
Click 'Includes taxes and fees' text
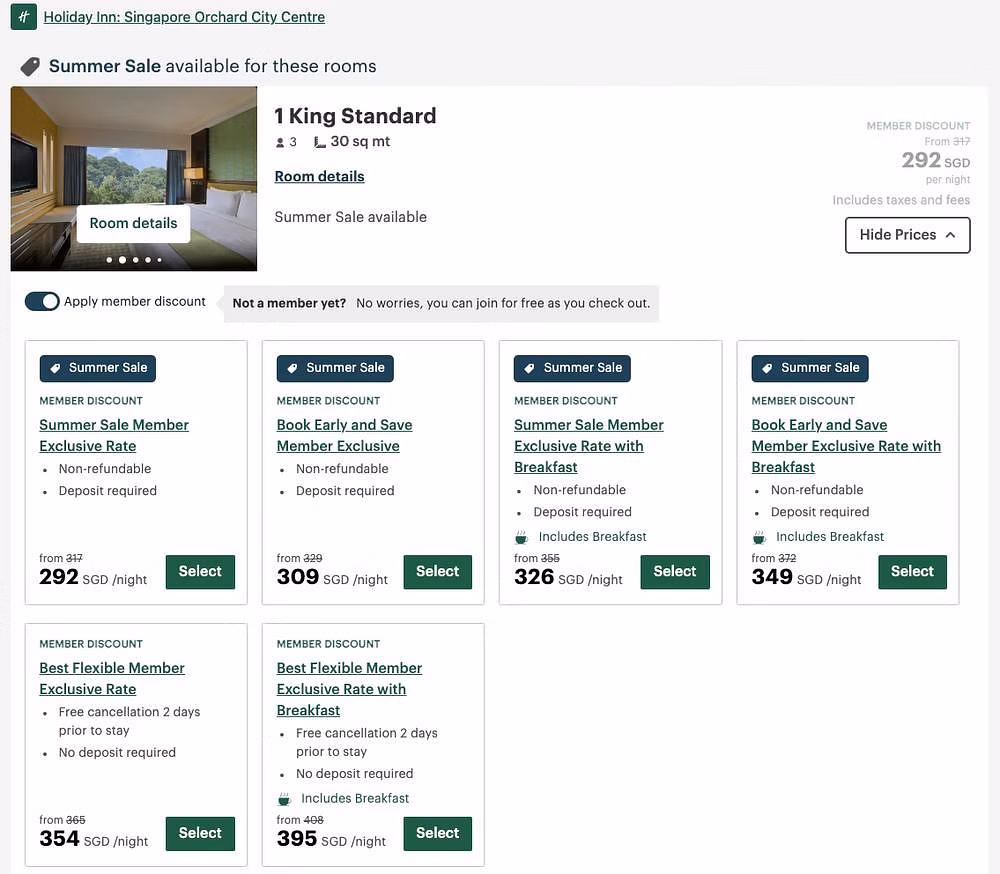point(901,200)
